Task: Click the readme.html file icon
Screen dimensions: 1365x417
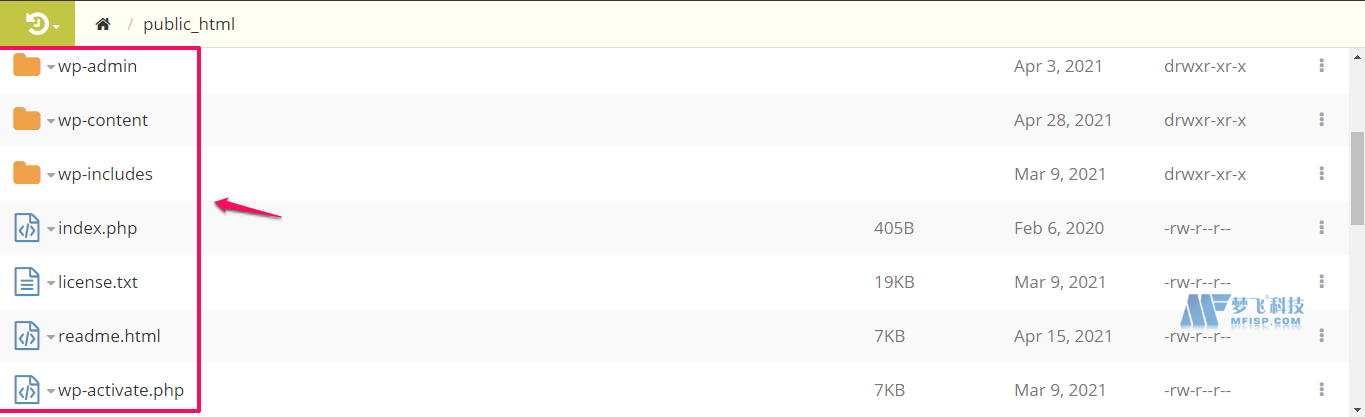Action: [x=27, y=336]
